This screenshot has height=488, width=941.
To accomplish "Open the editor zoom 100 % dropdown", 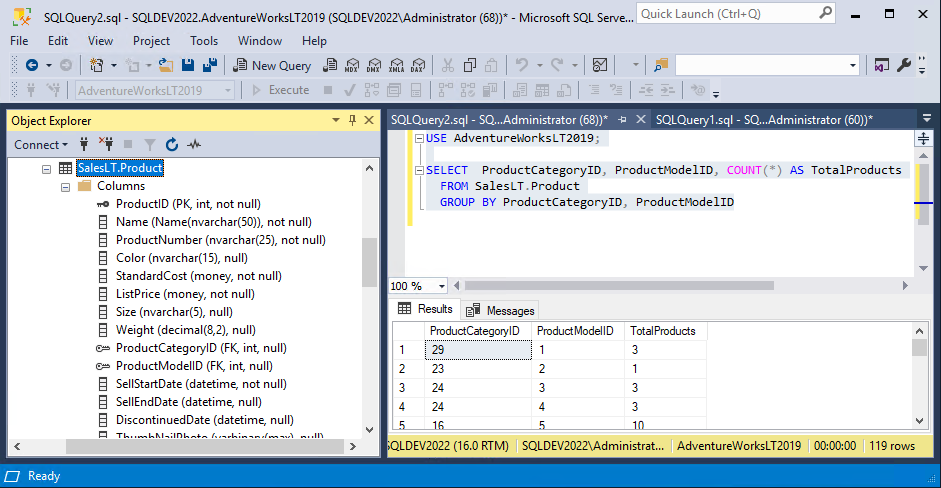I will tap(442, 286).
